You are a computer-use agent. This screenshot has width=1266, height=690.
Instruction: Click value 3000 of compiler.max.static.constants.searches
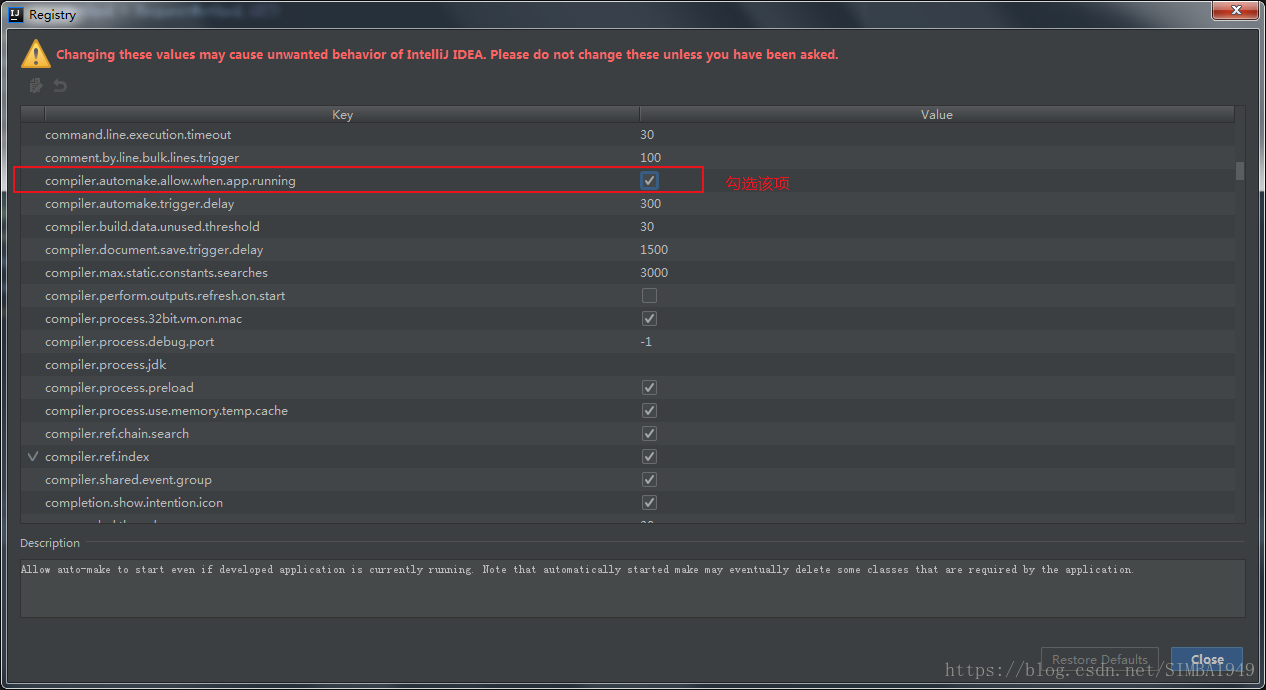tap(654, 272)
